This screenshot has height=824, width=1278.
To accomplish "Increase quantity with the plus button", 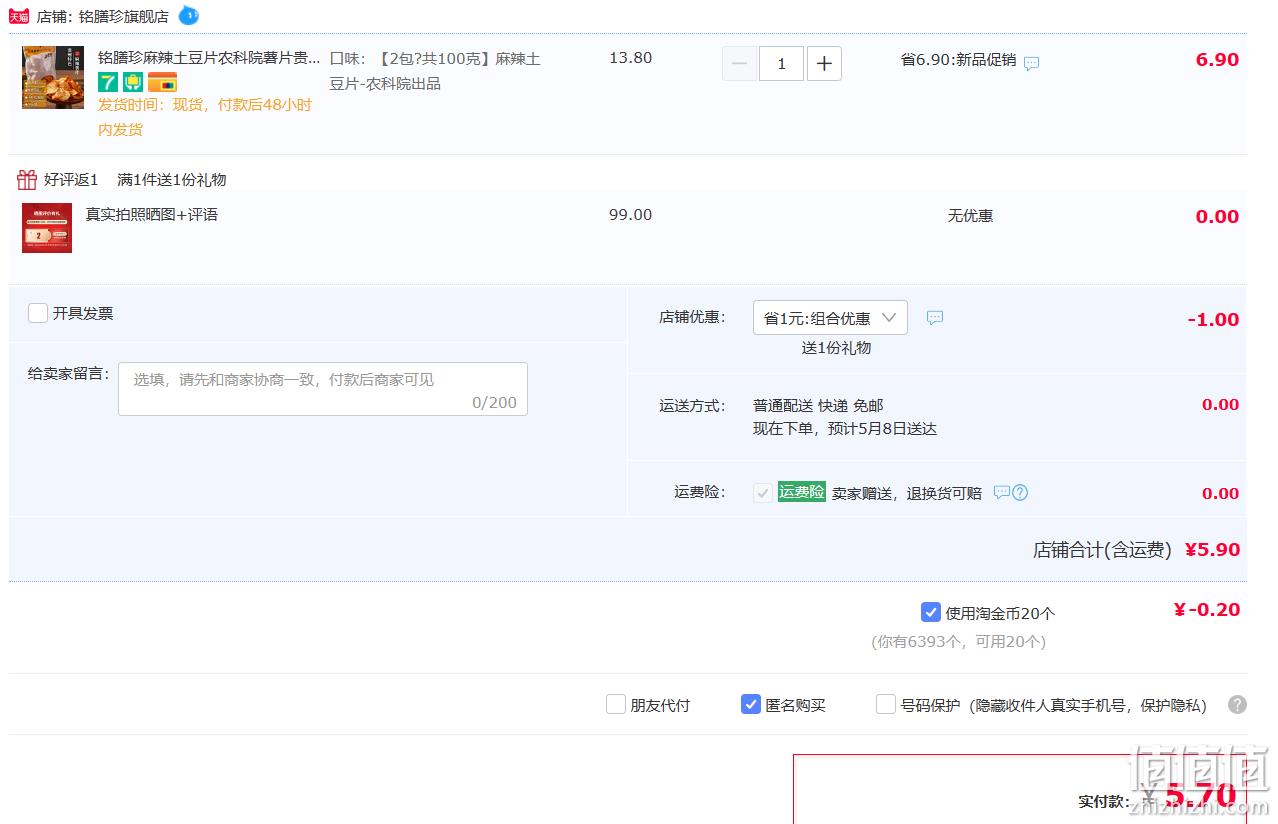I will tap(824, 64).
